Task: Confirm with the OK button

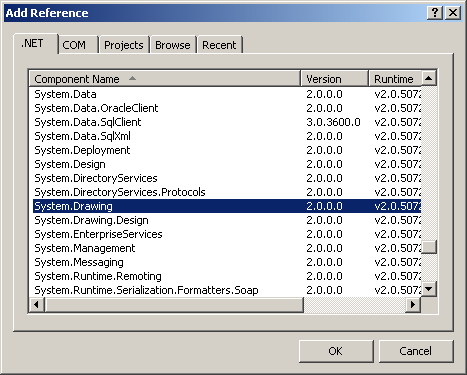Action: pyautogui.click(x=336, y=351)
